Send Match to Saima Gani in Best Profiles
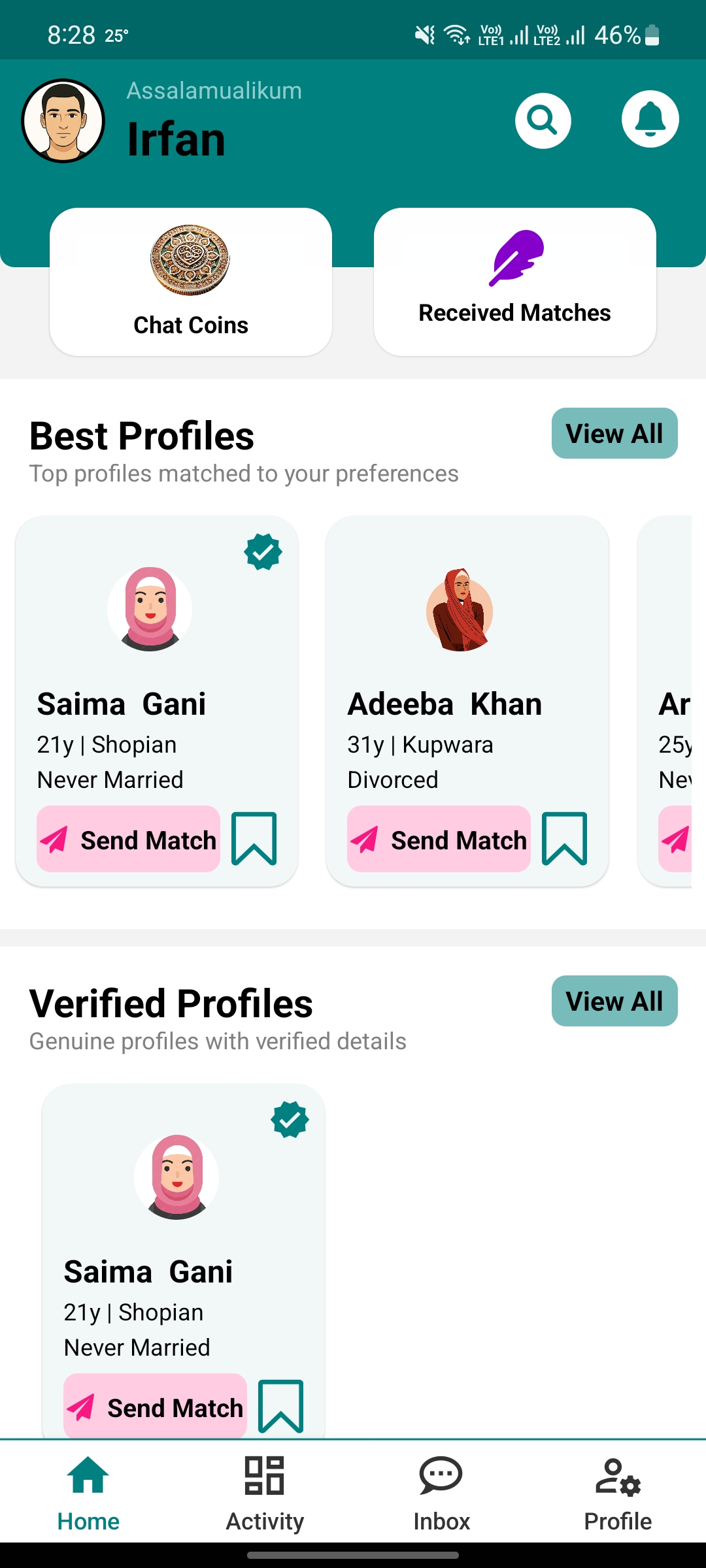Image resolution: width=706 pixels, height=1568 pixels. click(x=128, y=839)
